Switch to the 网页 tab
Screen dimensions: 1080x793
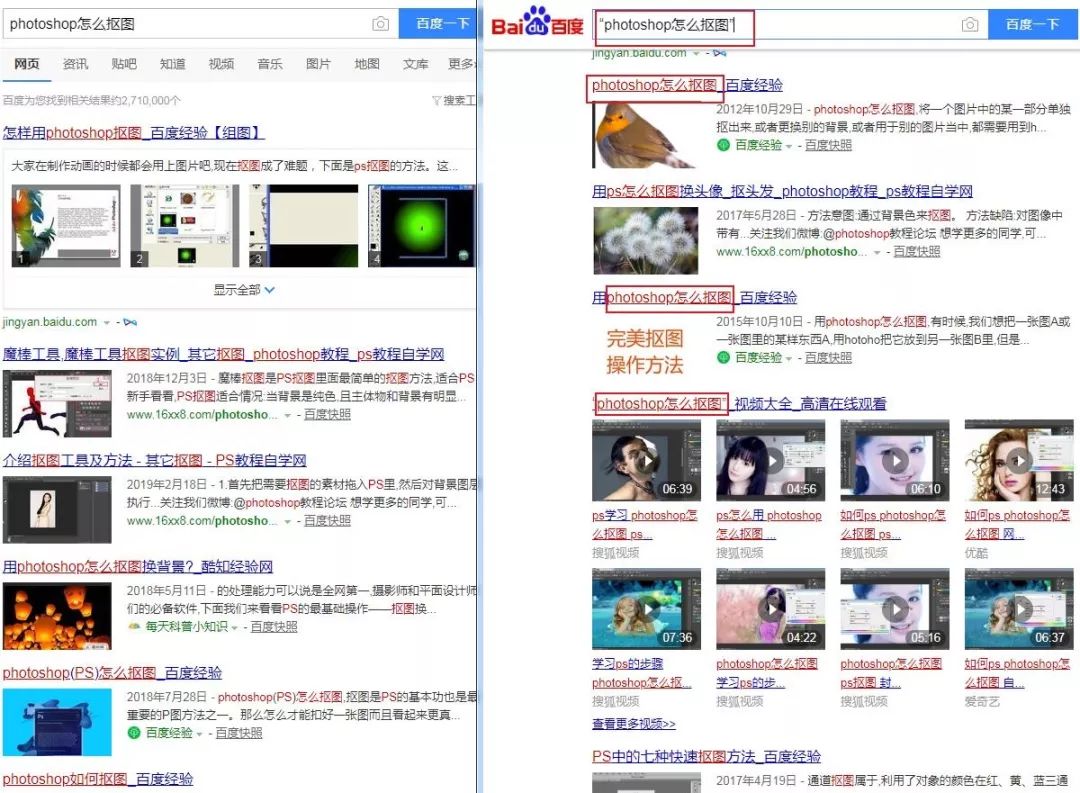pyautogui.click(x=27, y=64)
